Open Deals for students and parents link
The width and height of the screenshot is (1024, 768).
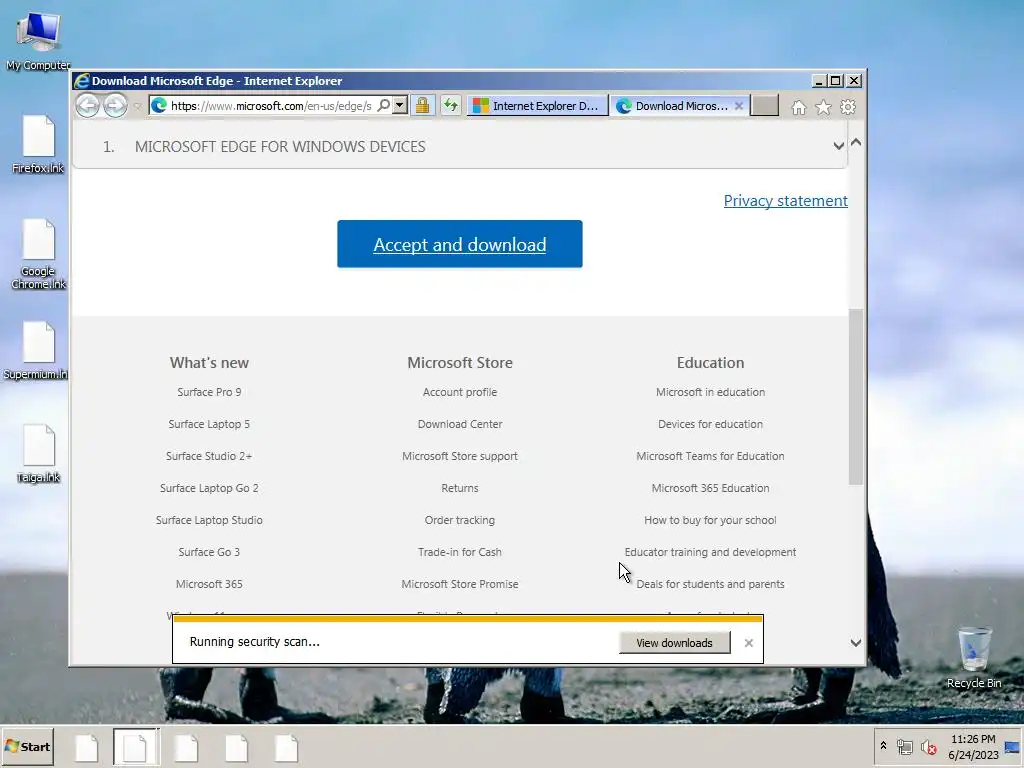(x=711, y=584)
